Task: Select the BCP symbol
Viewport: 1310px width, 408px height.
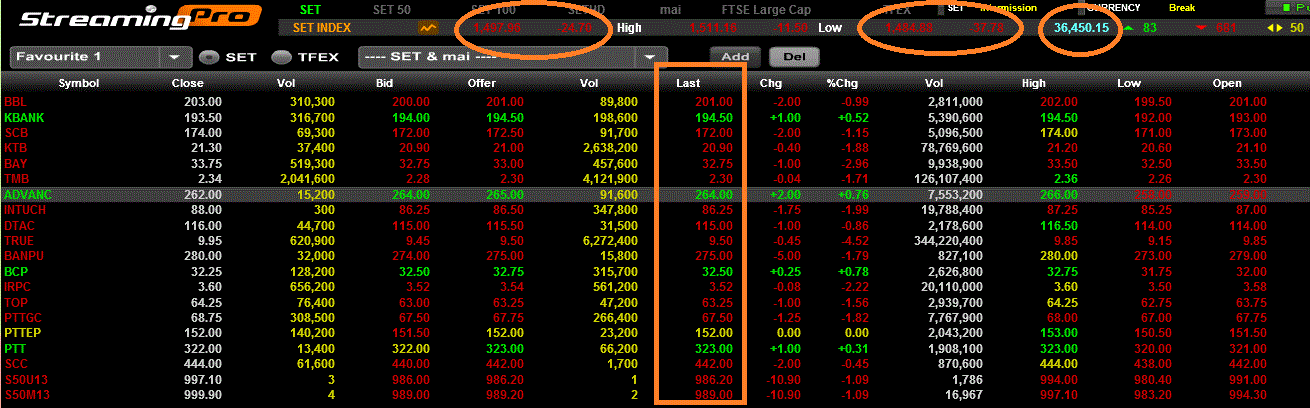Action: [x=16, y=272]
